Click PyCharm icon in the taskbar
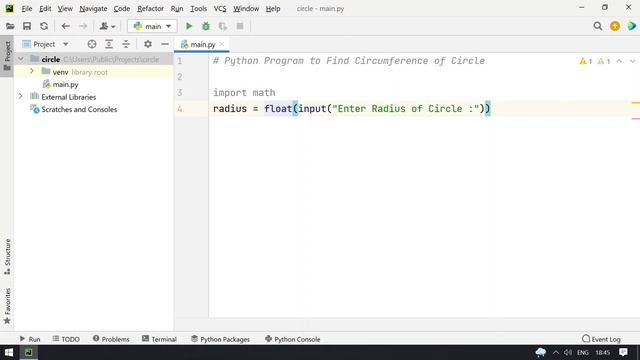640x360 pixels. pyautogui.click(x=29, y=352)
